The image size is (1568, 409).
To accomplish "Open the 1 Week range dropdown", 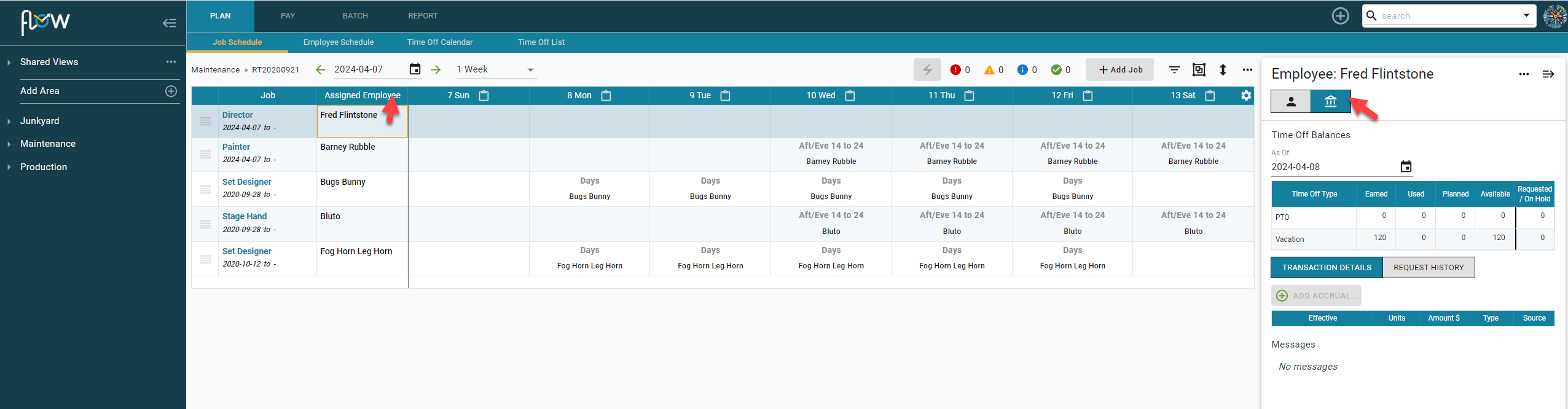I will coord(496,70).
